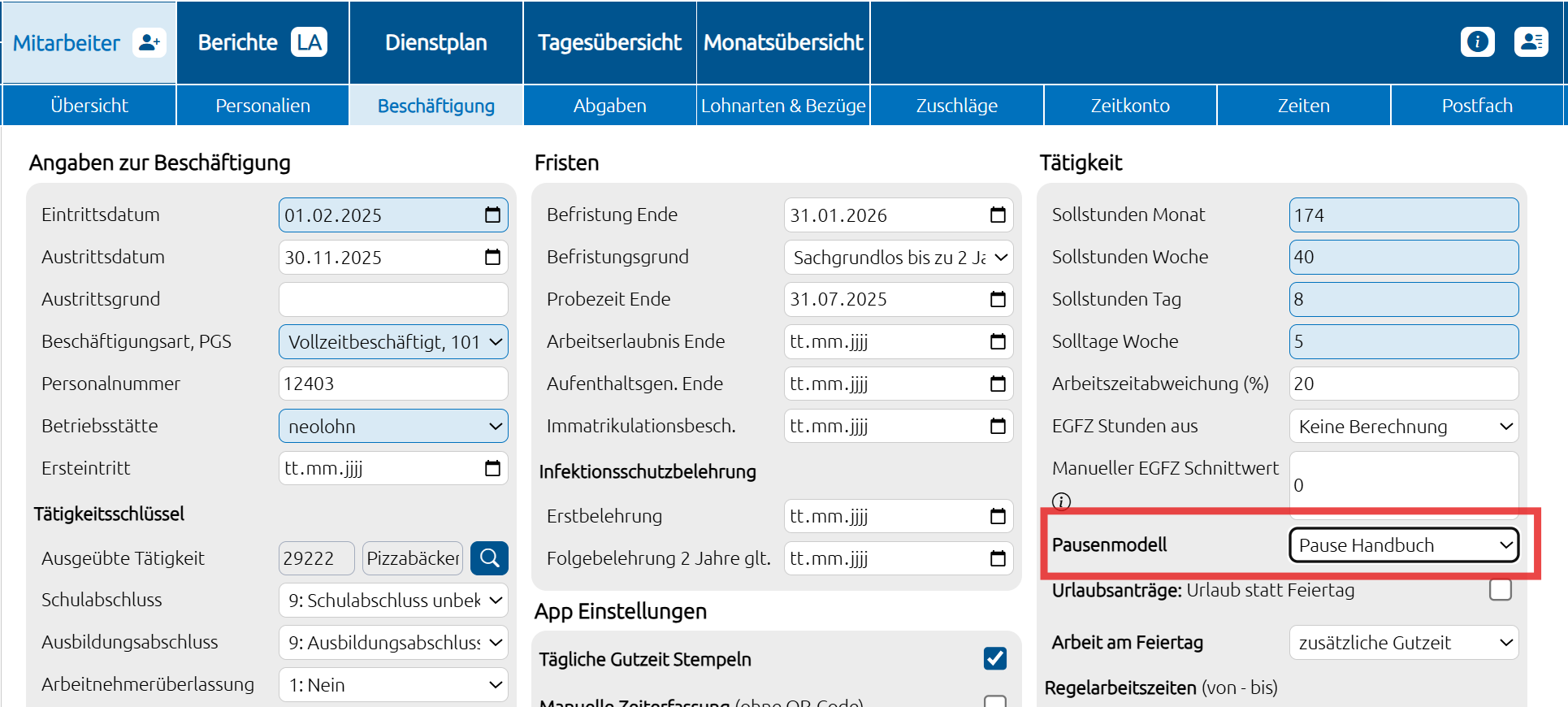Open the Pausenmodell dropdown
This screenshot has height=707, width=1568.
click(x=1403, y=545)
